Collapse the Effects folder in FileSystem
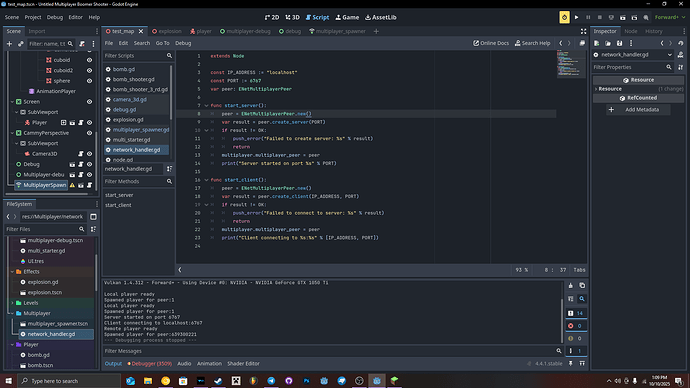Viewport: 690px width, 388px height. point(12,272)
